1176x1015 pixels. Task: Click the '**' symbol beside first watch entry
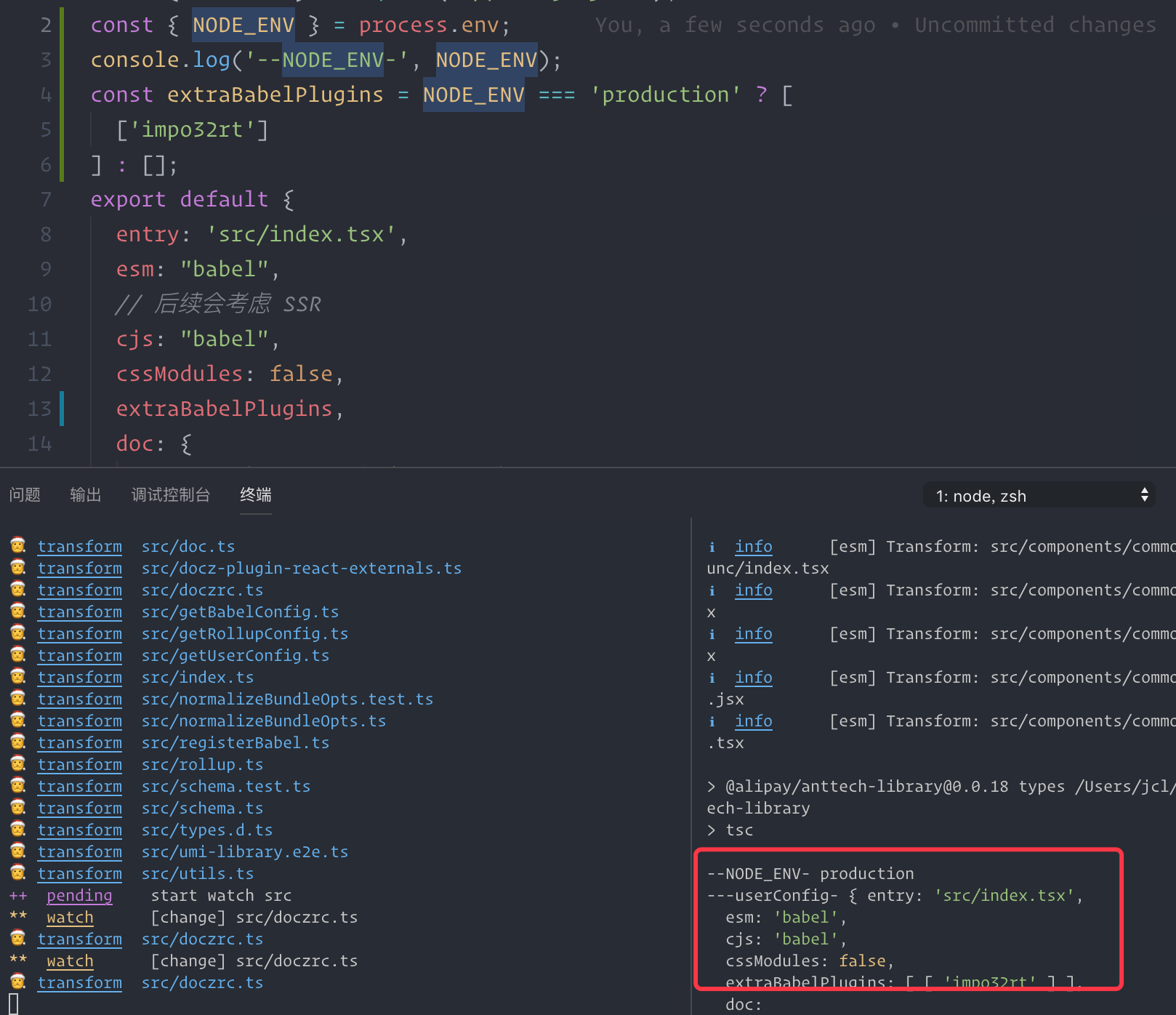click(19, 917)
